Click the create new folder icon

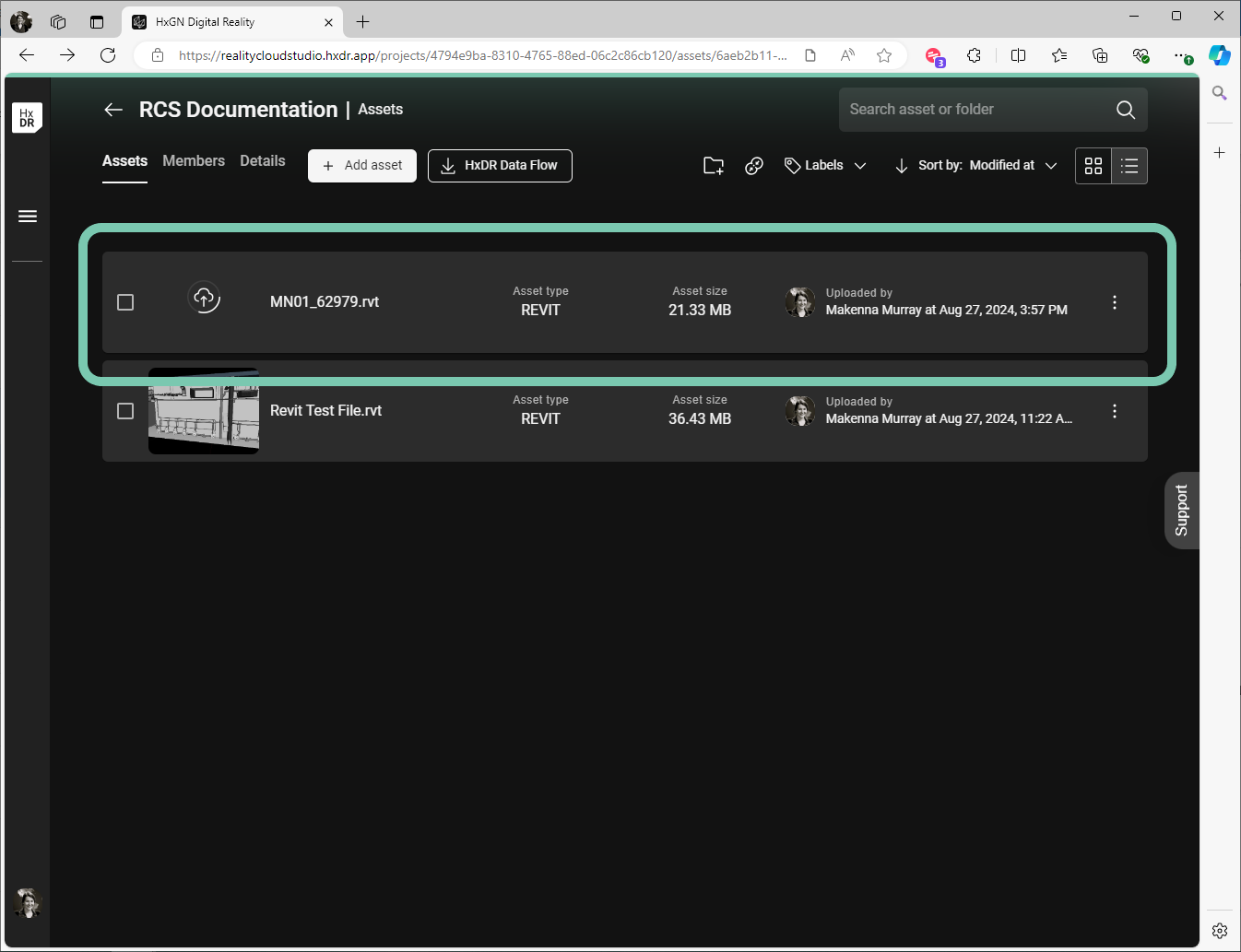coord(714,166)
